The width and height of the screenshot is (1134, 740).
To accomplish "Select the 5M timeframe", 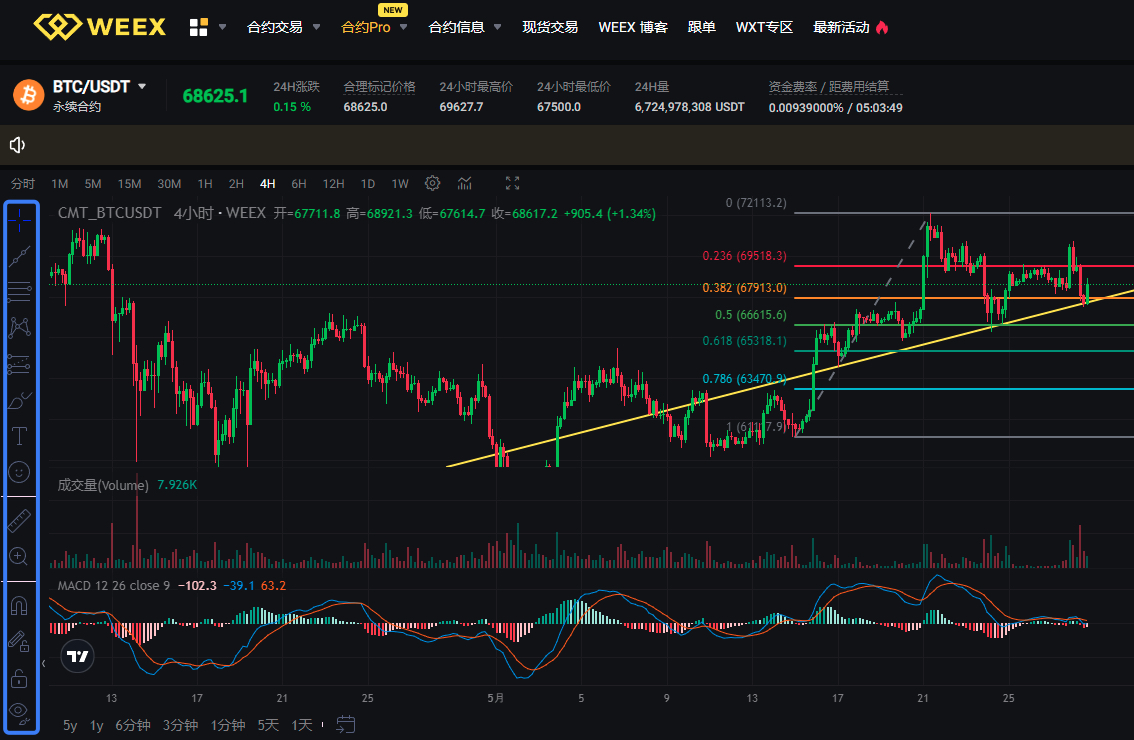I will point(93,184).
